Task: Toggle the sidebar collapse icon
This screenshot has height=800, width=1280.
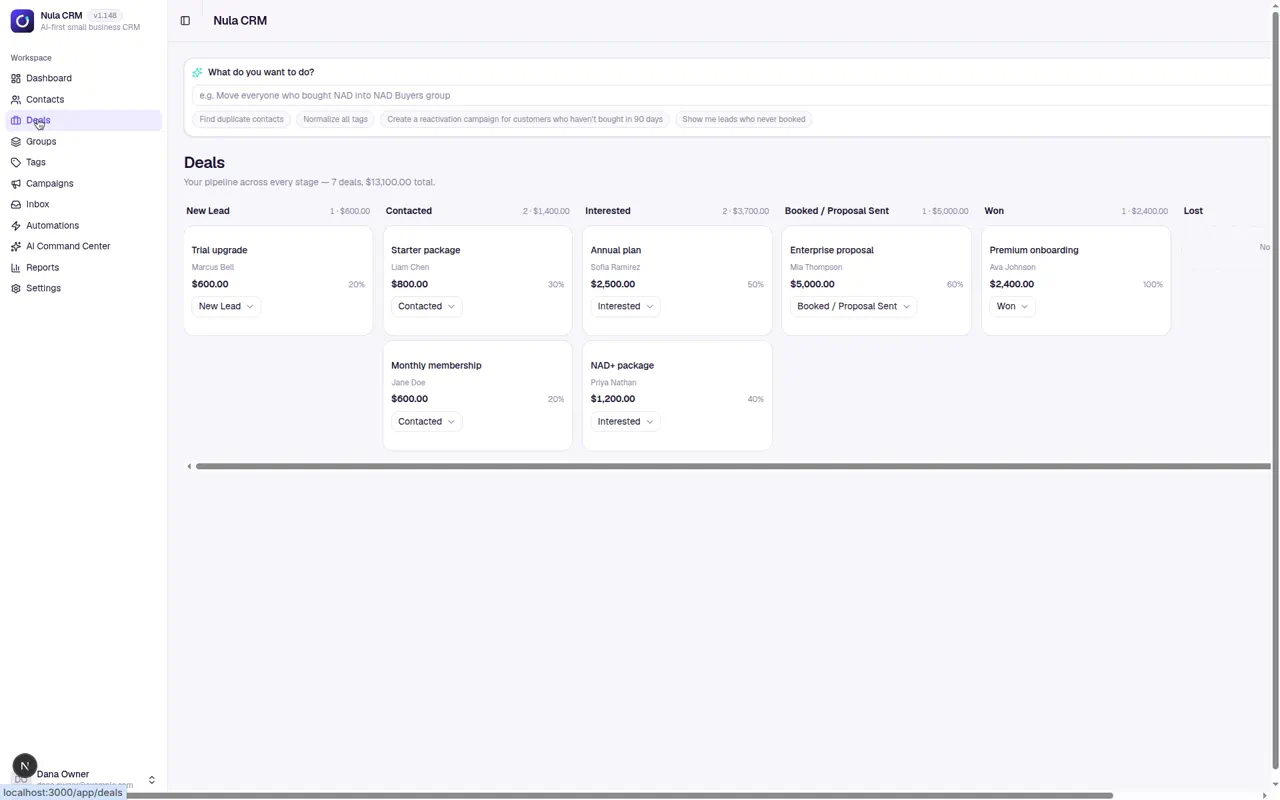Action: tap(185, 20)
